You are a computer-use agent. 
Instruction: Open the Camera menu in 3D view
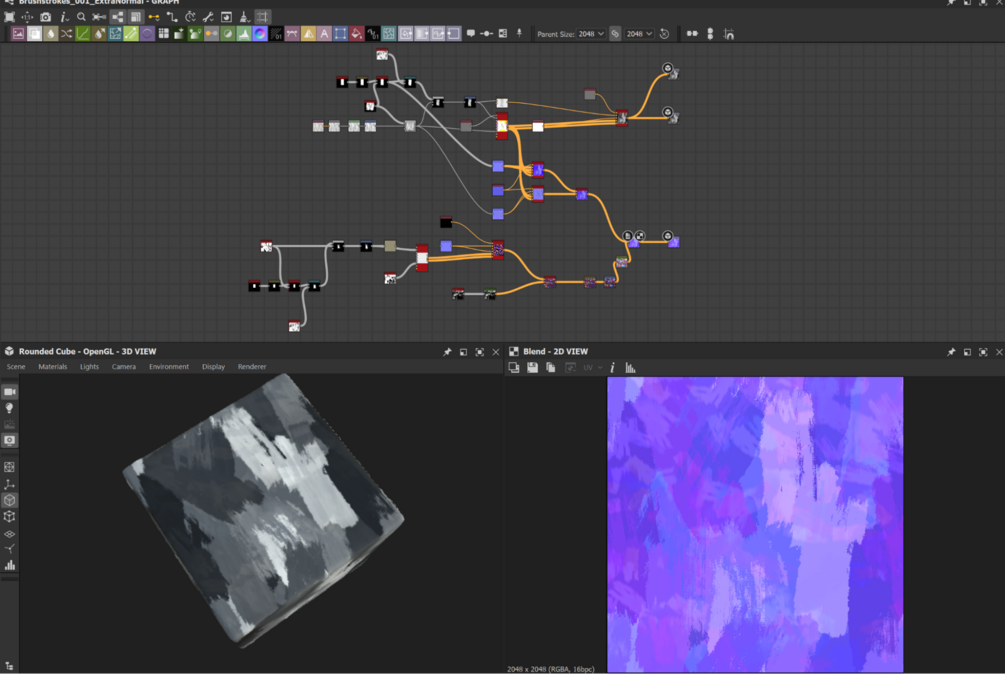pyautogui.click(x=124, y=366)
